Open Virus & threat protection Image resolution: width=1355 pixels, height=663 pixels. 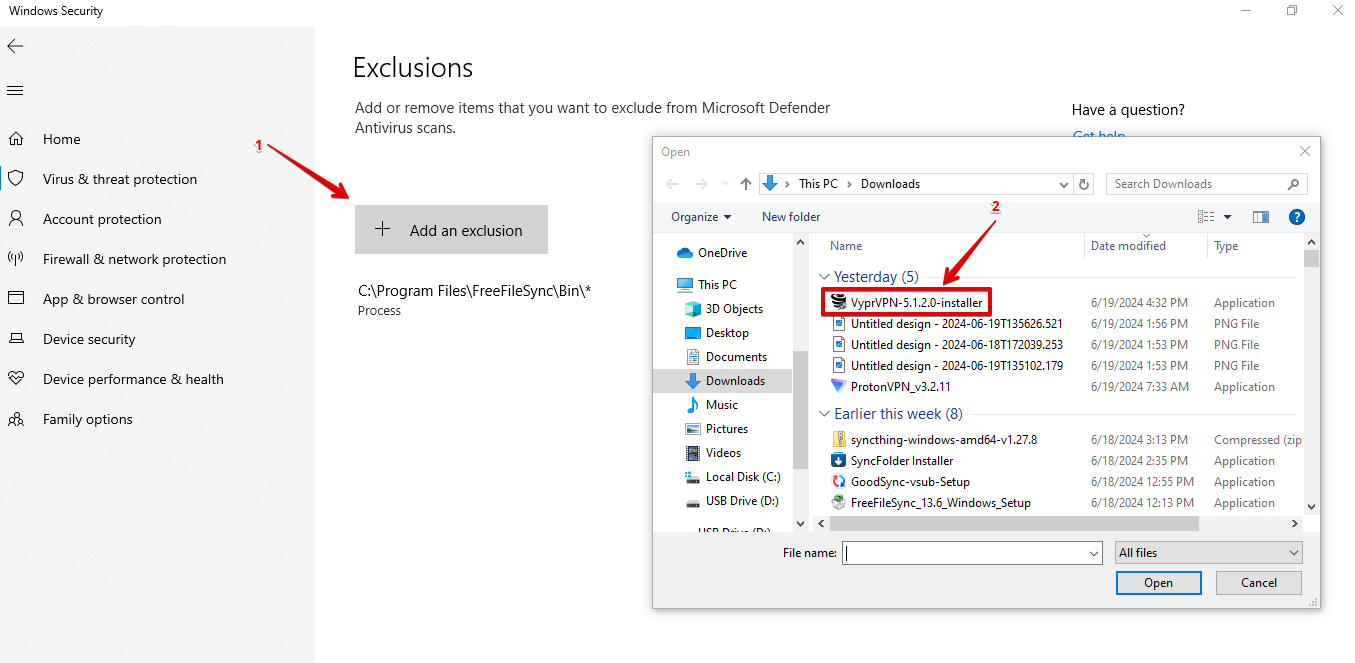pyautogui.click(x=120, y=179)
